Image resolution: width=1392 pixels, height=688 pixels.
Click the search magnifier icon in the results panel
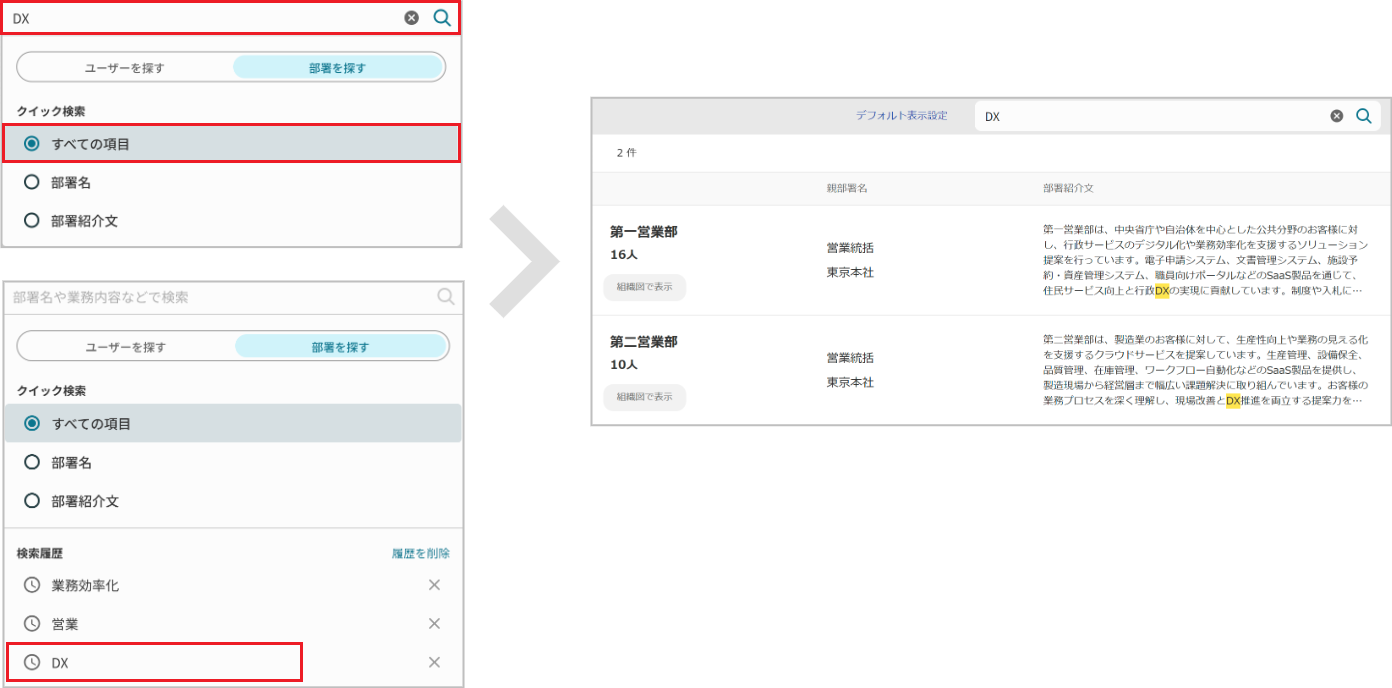1364,116
